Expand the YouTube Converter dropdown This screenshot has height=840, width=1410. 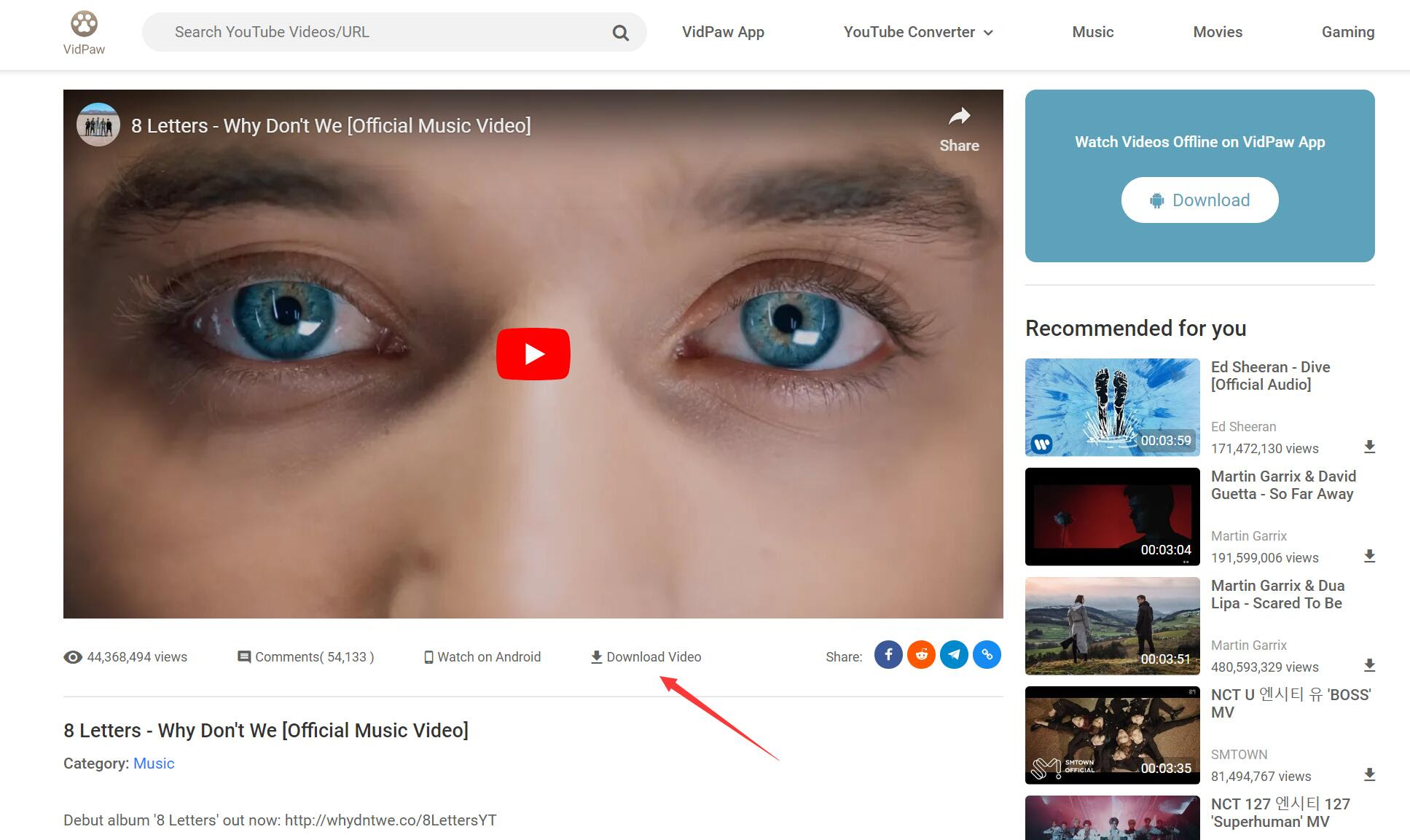pyautogui.click(x=918, y=32)
